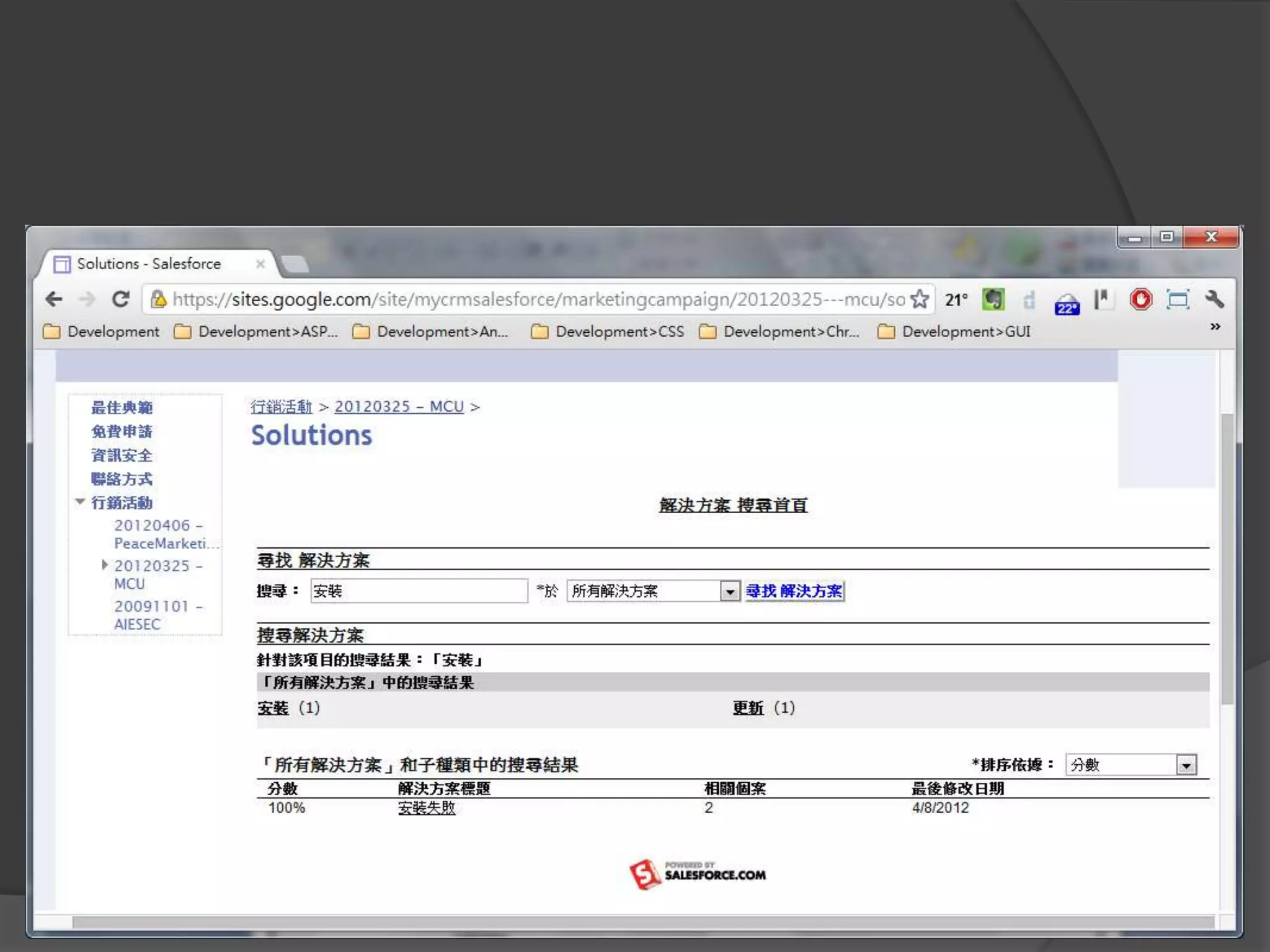Open the 安裝失敗 solution link
The height and width of the screenshot is (952, 1270).
tap(427, 808)
